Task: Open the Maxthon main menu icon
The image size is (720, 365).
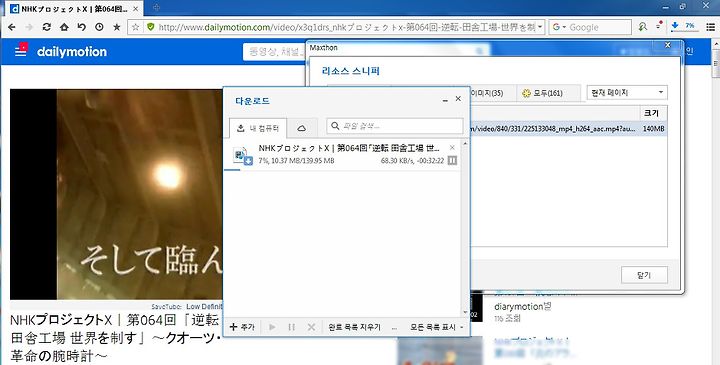Action: point(710,27)
